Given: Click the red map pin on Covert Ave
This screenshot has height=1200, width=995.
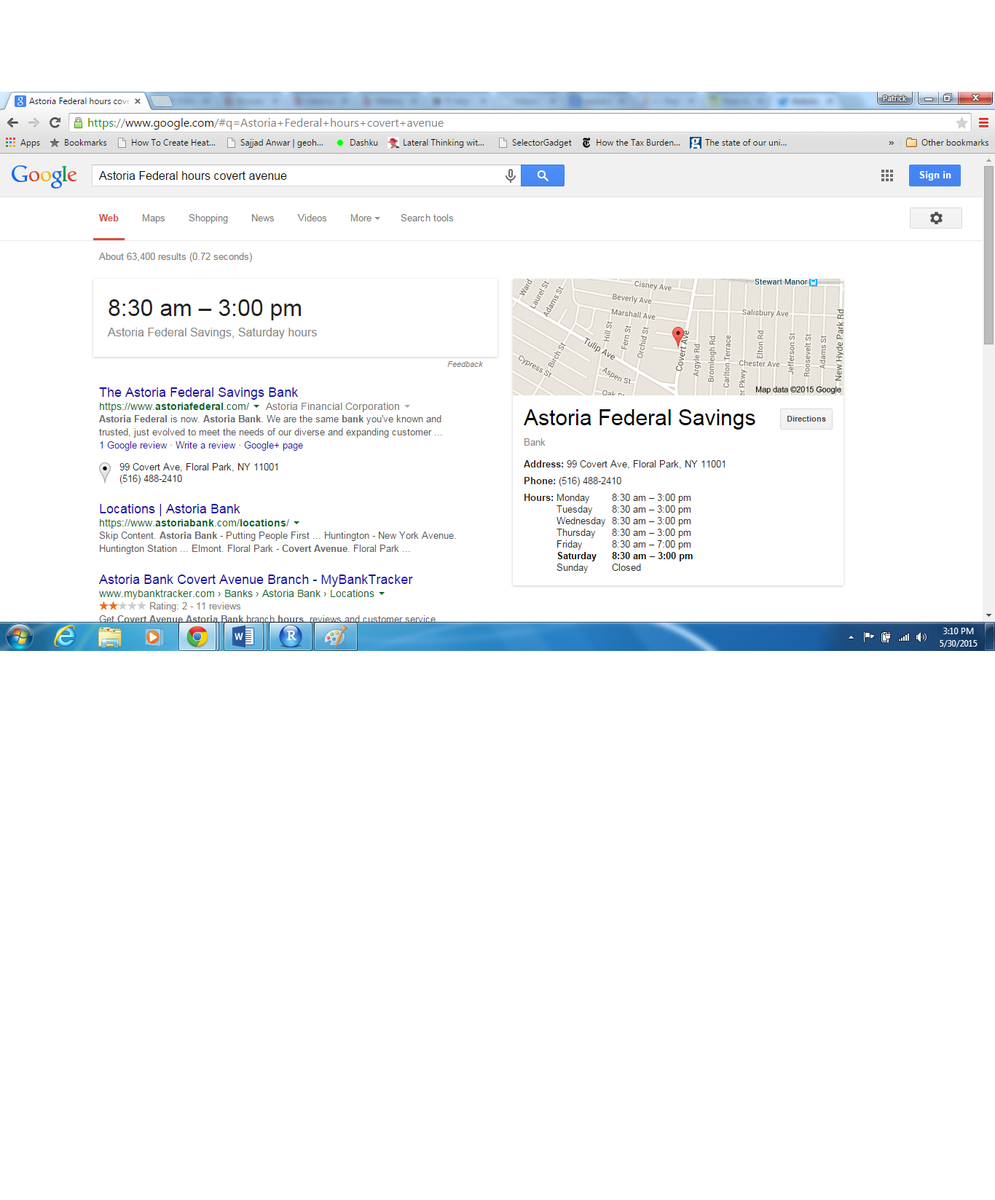Looking at the screenshot, I should pyautogui.click(x=677, y=337).
